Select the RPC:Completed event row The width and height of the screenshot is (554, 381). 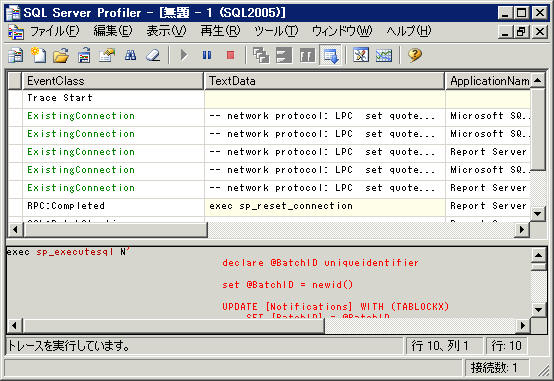[269, 206]
